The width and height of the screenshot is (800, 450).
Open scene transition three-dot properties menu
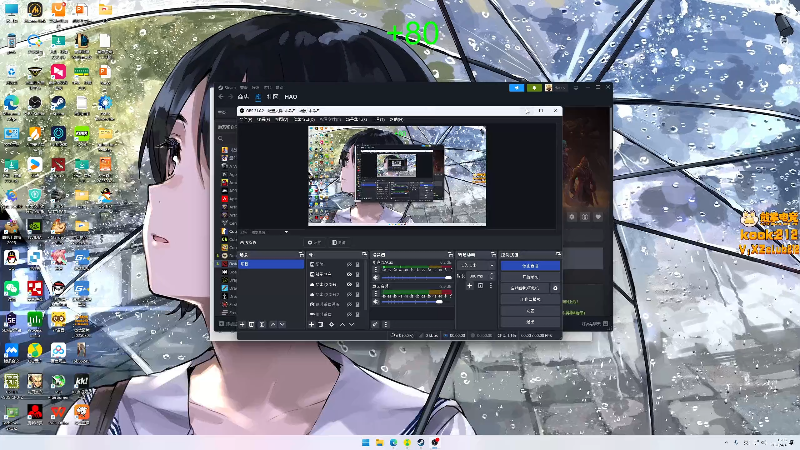coord(491,286)
